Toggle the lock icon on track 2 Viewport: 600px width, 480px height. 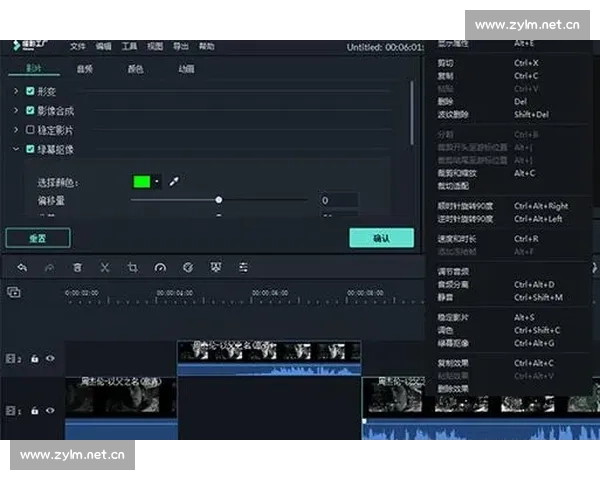coord(34,358)
